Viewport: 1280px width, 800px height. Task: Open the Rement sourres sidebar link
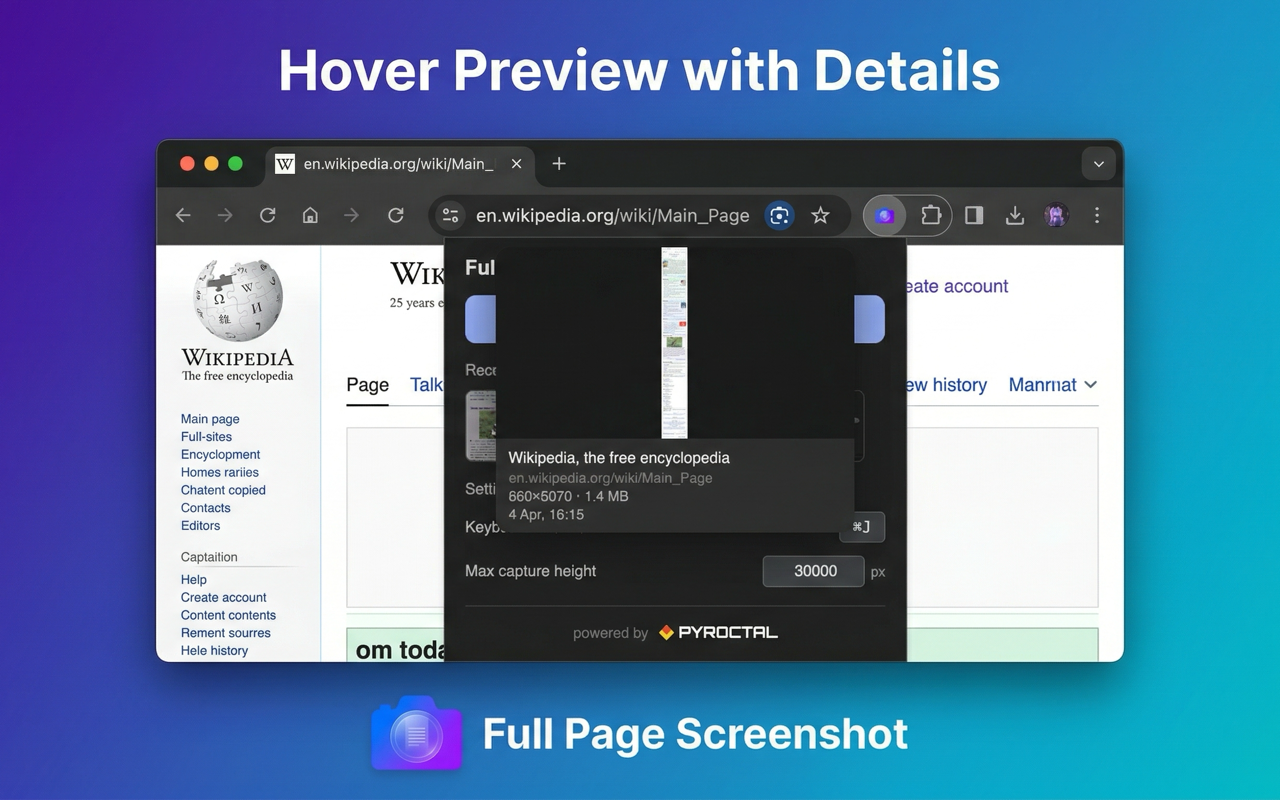[226, 633]
